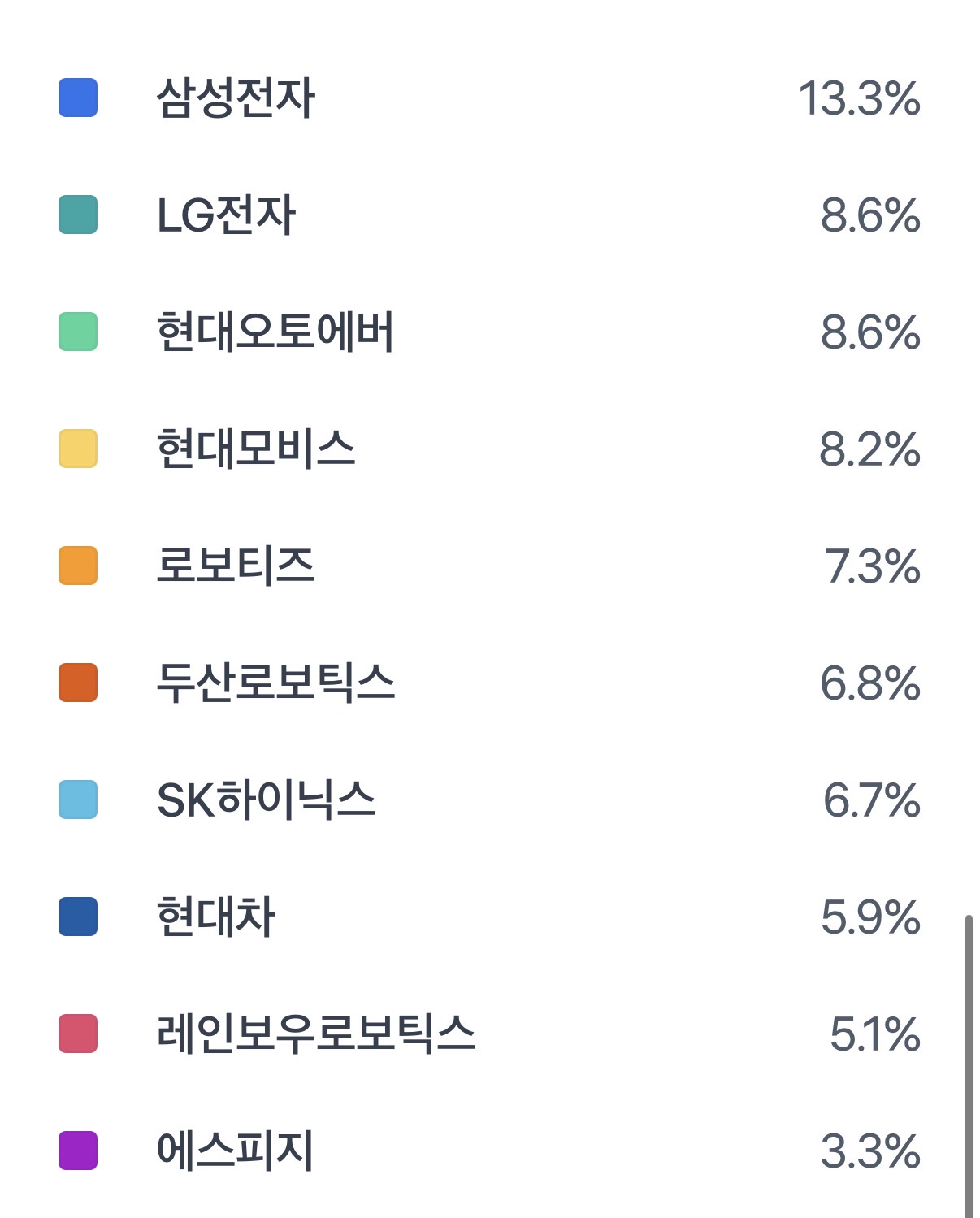Select the teal swatch for LG전자
This screenshot has width=980, height=1218.
(78, 215)
